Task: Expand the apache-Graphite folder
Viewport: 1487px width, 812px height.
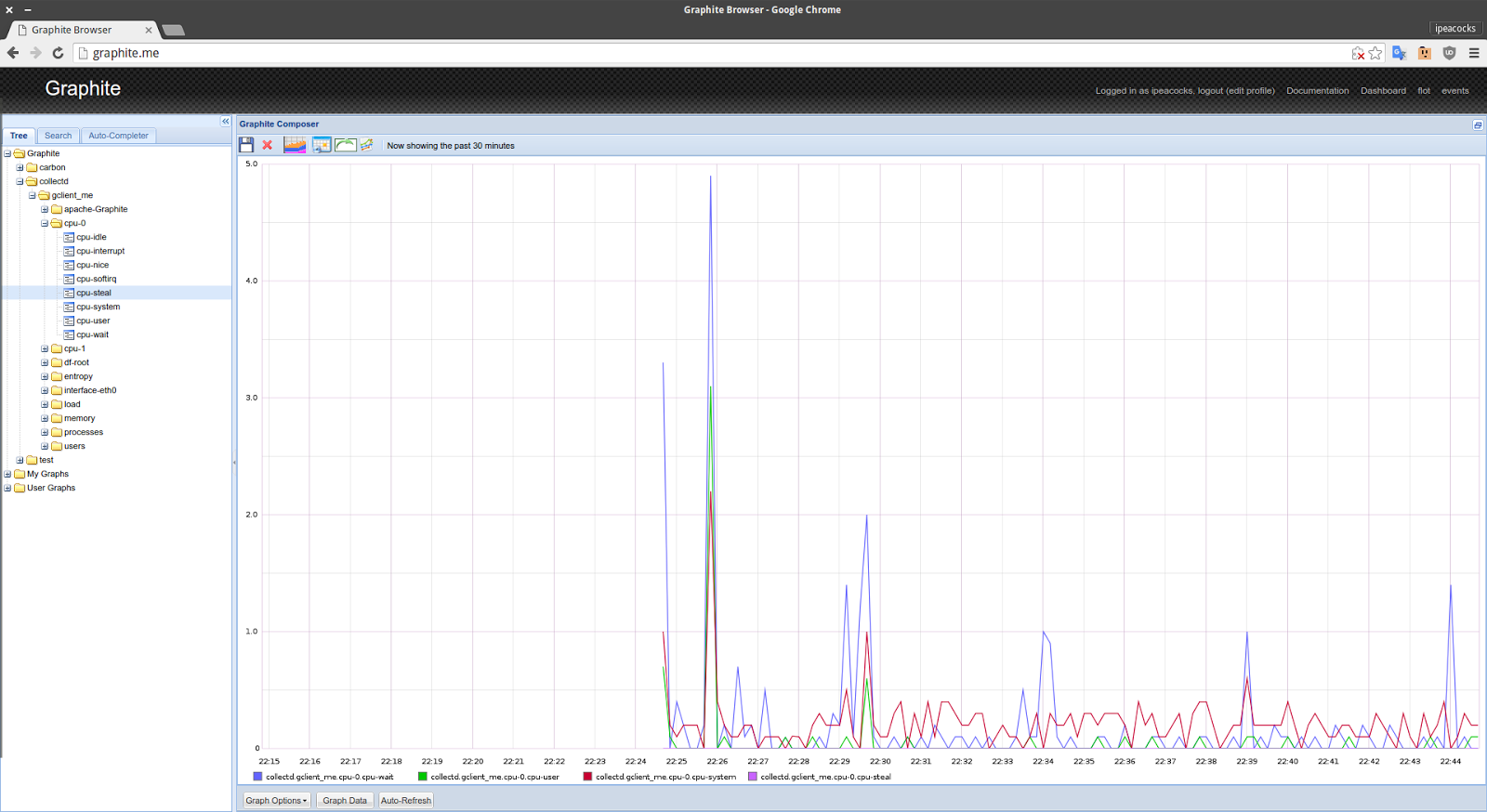Action: tap(45, 209)
